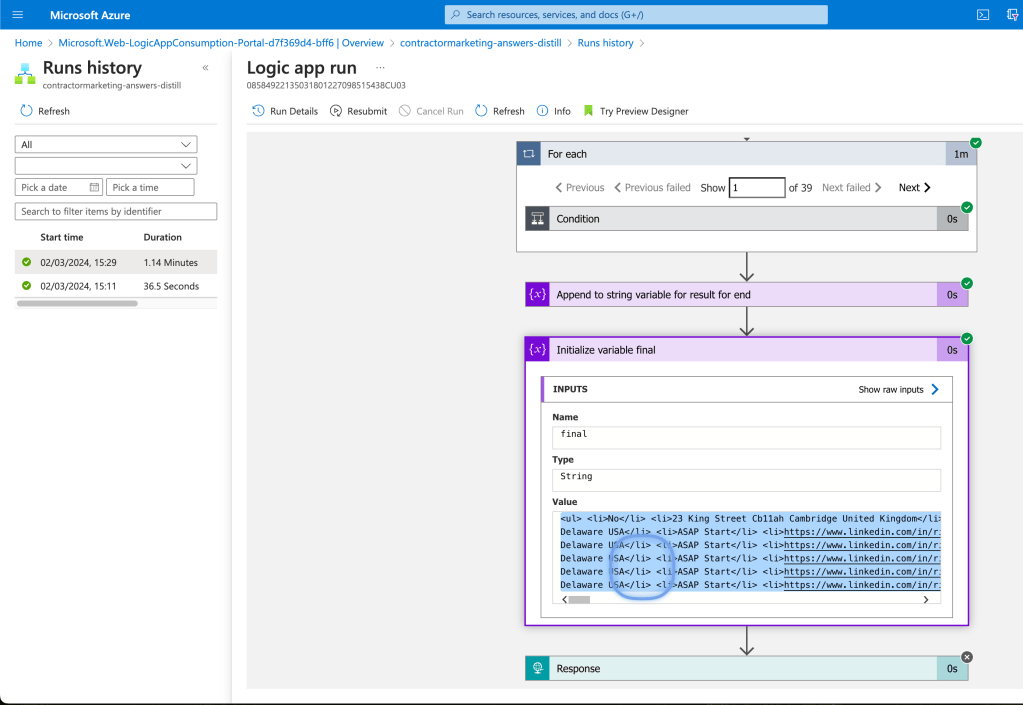Open Run Details

(285, 111)
